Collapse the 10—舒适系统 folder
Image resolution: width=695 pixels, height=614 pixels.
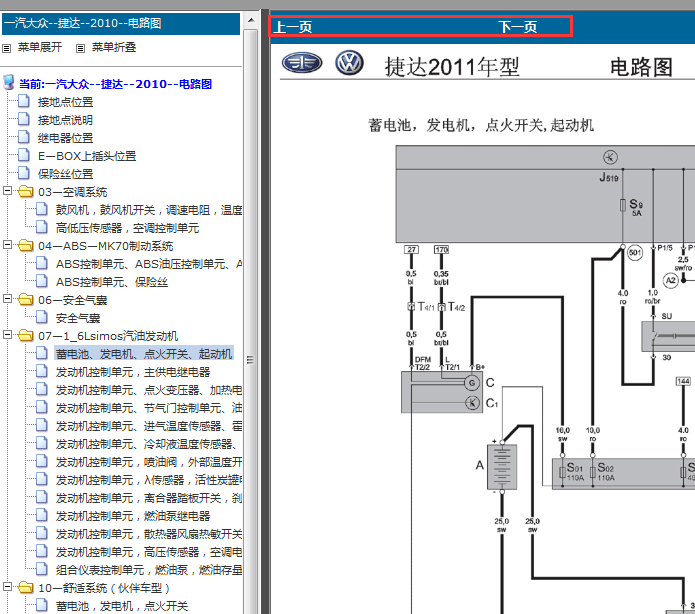7,587
